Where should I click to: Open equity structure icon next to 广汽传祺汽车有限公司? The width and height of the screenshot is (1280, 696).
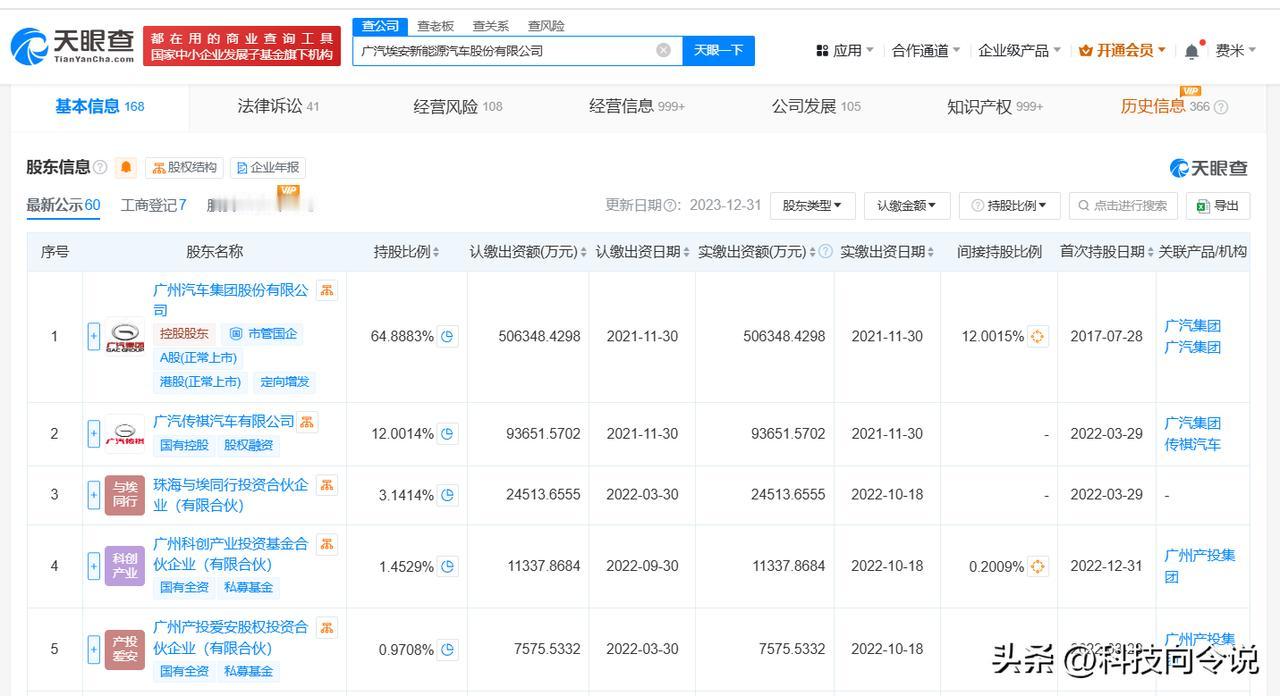coord(308,421)
